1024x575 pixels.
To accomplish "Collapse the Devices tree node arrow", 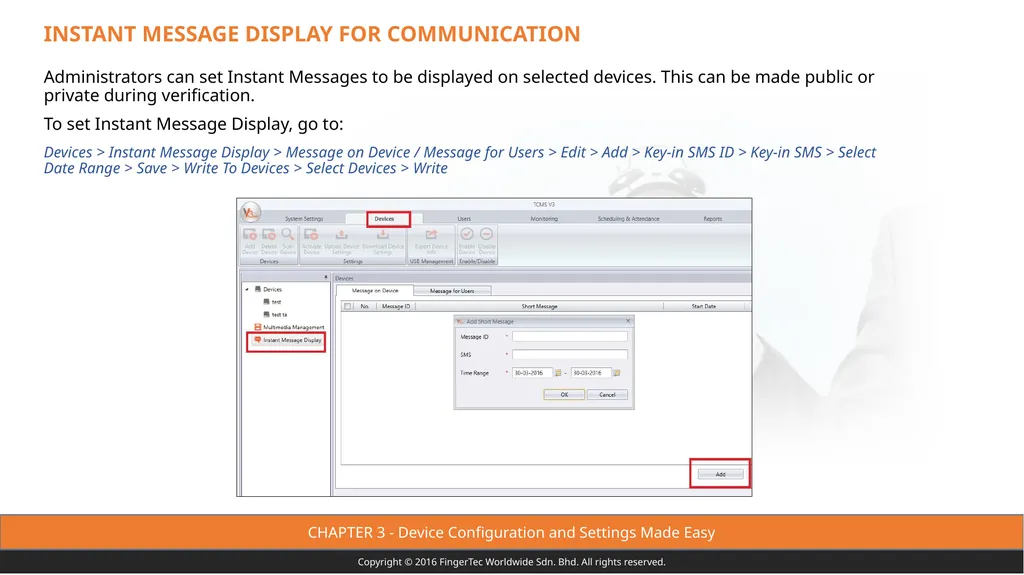I will tap(247, 289).
